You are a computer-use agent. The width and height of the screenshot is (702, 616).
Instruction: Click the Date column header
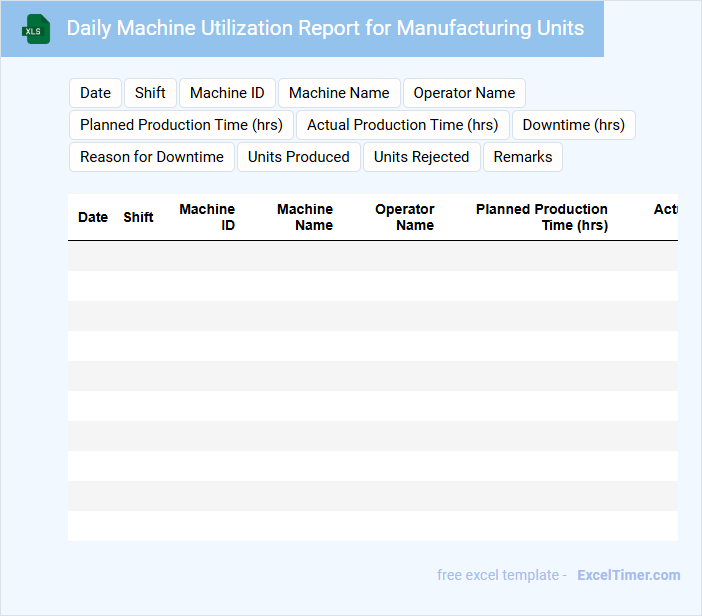click(x=93, y=217)
